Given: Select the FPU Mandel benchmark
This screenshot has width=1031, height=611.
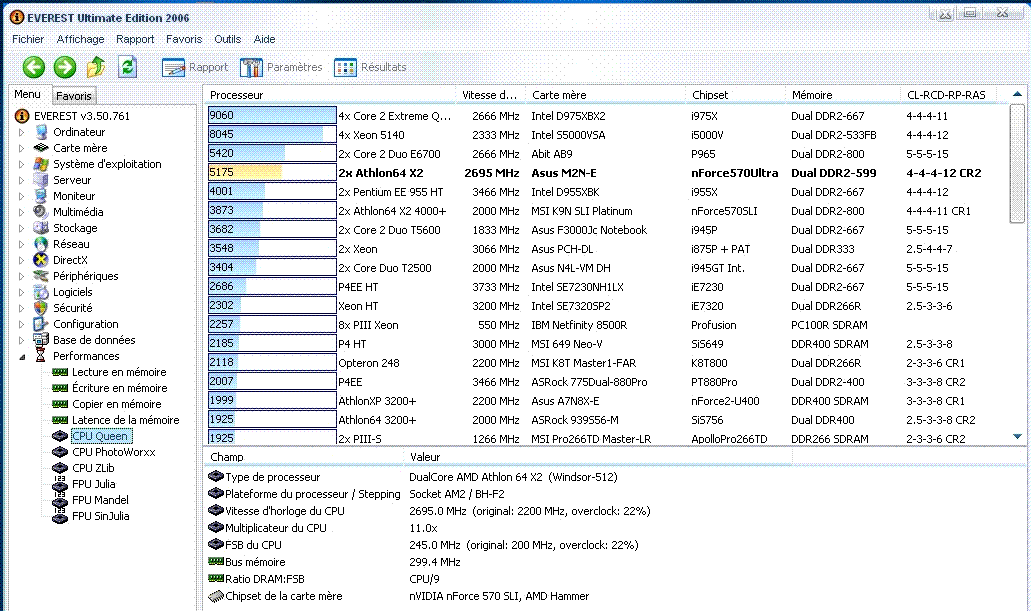Looking at the screenshot, I should 100,500.
